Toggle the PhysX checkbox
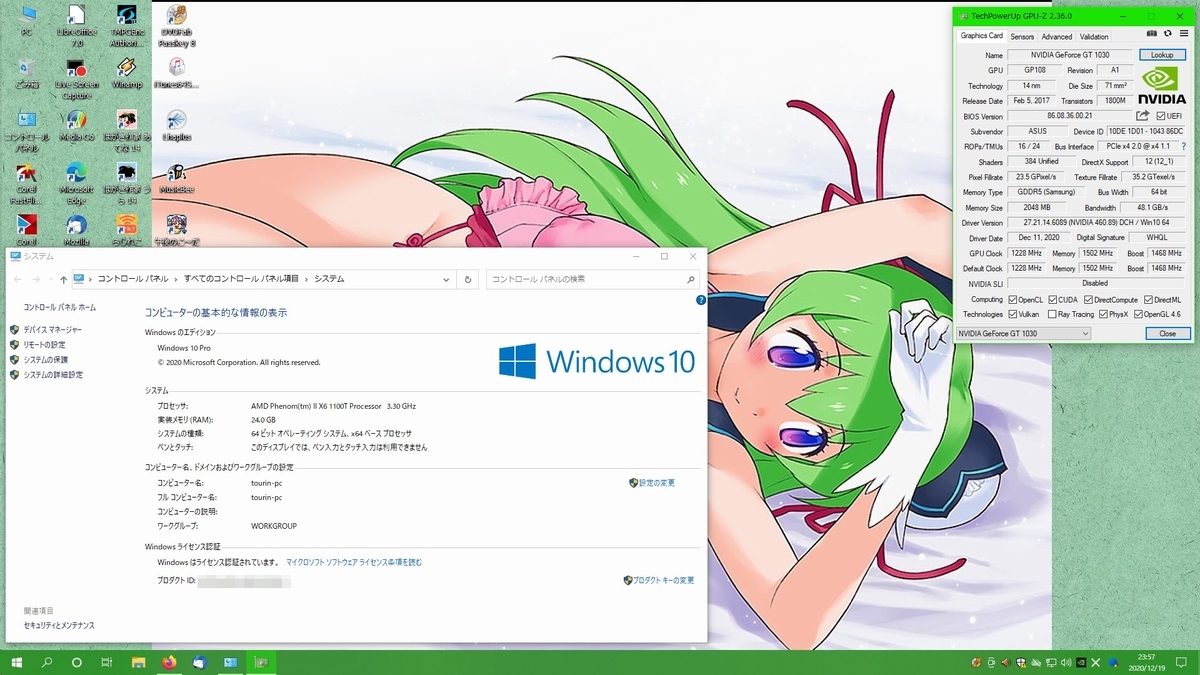The width and height of the screenshot is (1200, 675). (1101, 314)
